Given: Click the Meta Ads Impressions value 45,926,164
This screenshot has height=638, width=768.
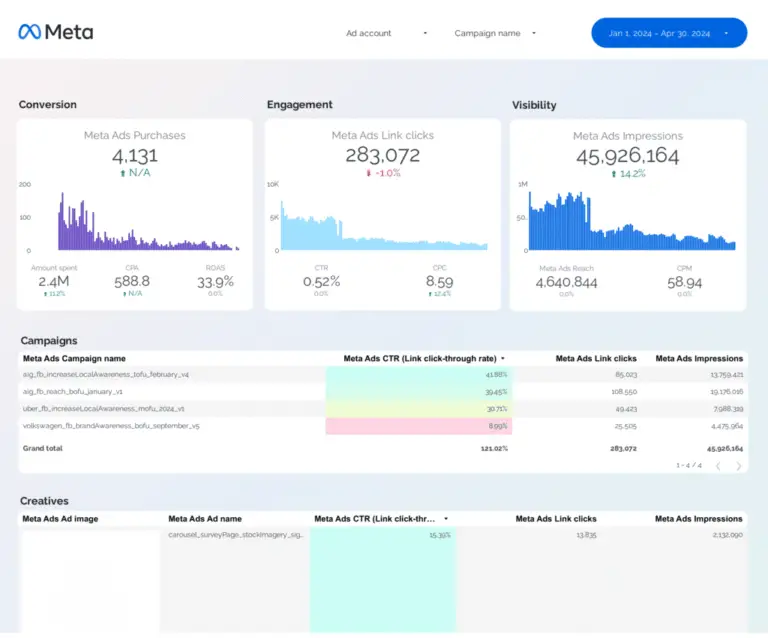Looking at the screenshot, I should [627, 157].
